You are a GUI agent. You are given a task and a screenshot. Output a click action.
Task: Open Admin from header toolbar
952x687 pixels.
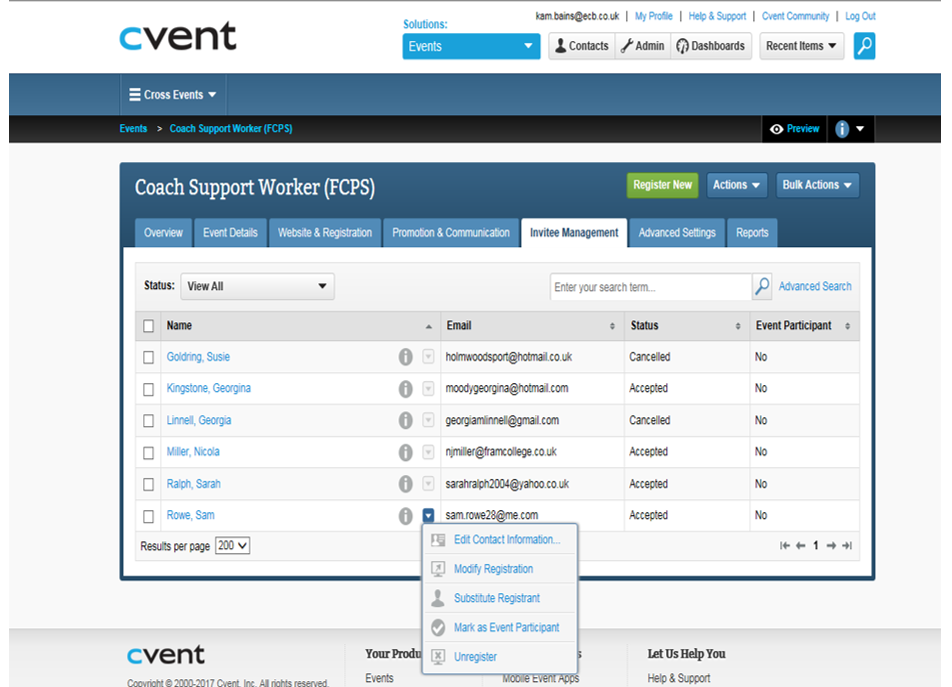point(643,46)
